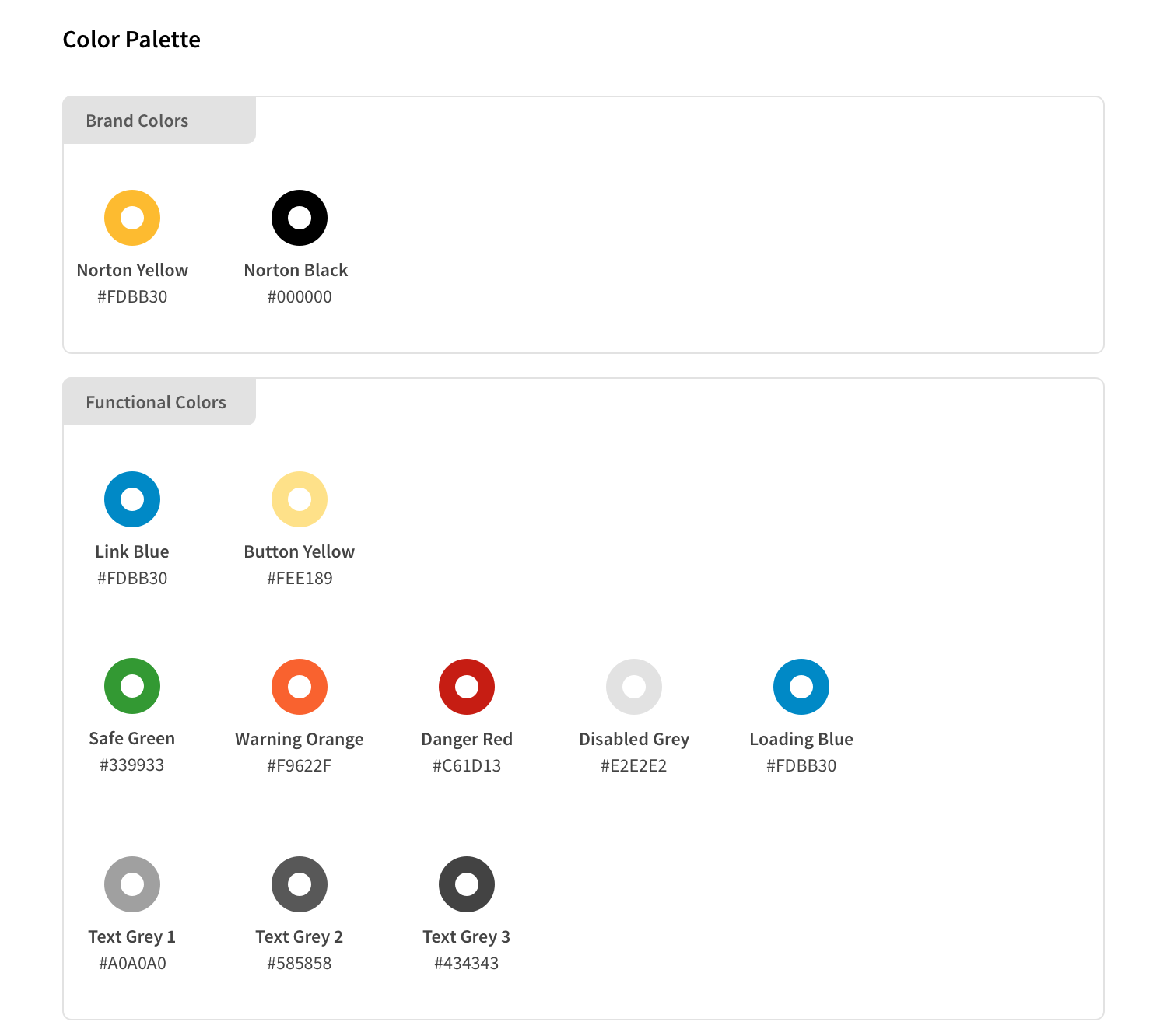Click the Loading Blue color circle
This screenshot has width=1167, height=1036.
801,687
